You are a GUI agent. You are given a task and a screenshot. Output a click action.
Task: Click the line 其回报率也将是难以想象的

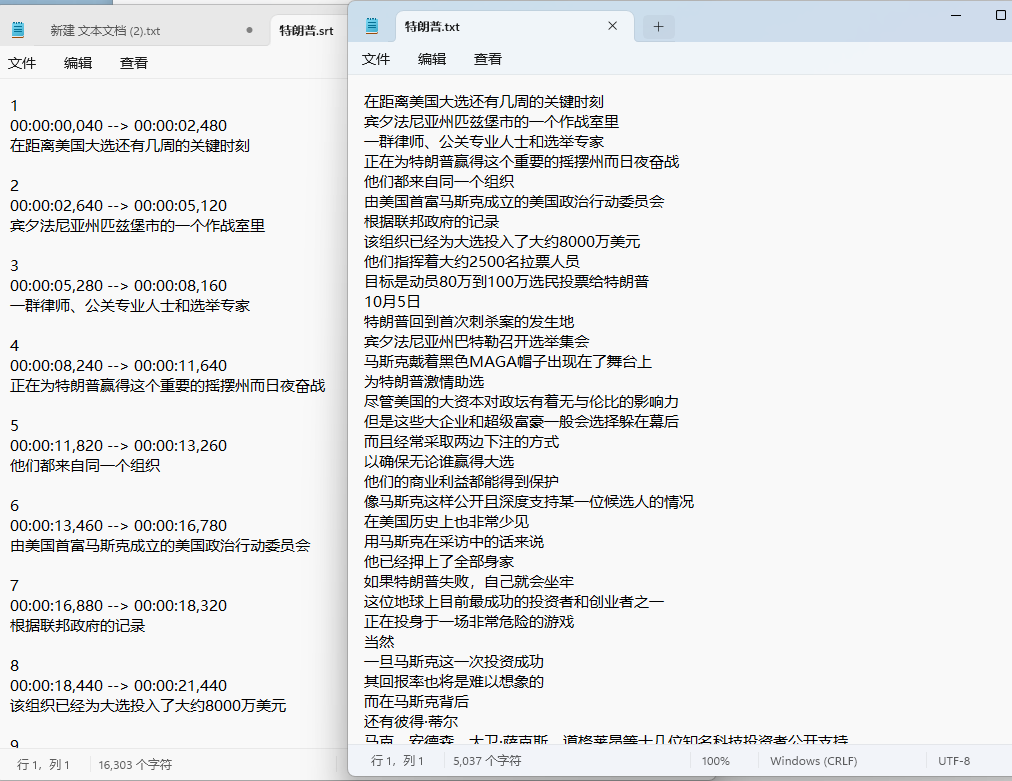454,682
